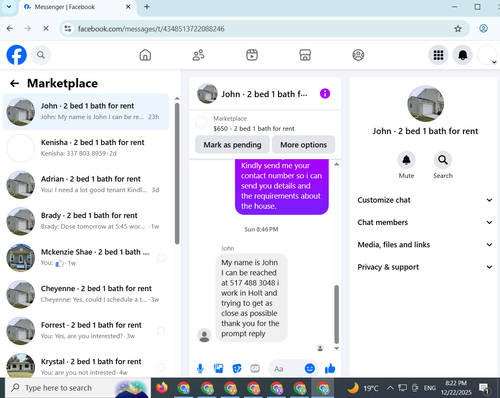Click John's avatar next to his message
Viewport: 500px width, 398px height.
(x=204, y=335)
